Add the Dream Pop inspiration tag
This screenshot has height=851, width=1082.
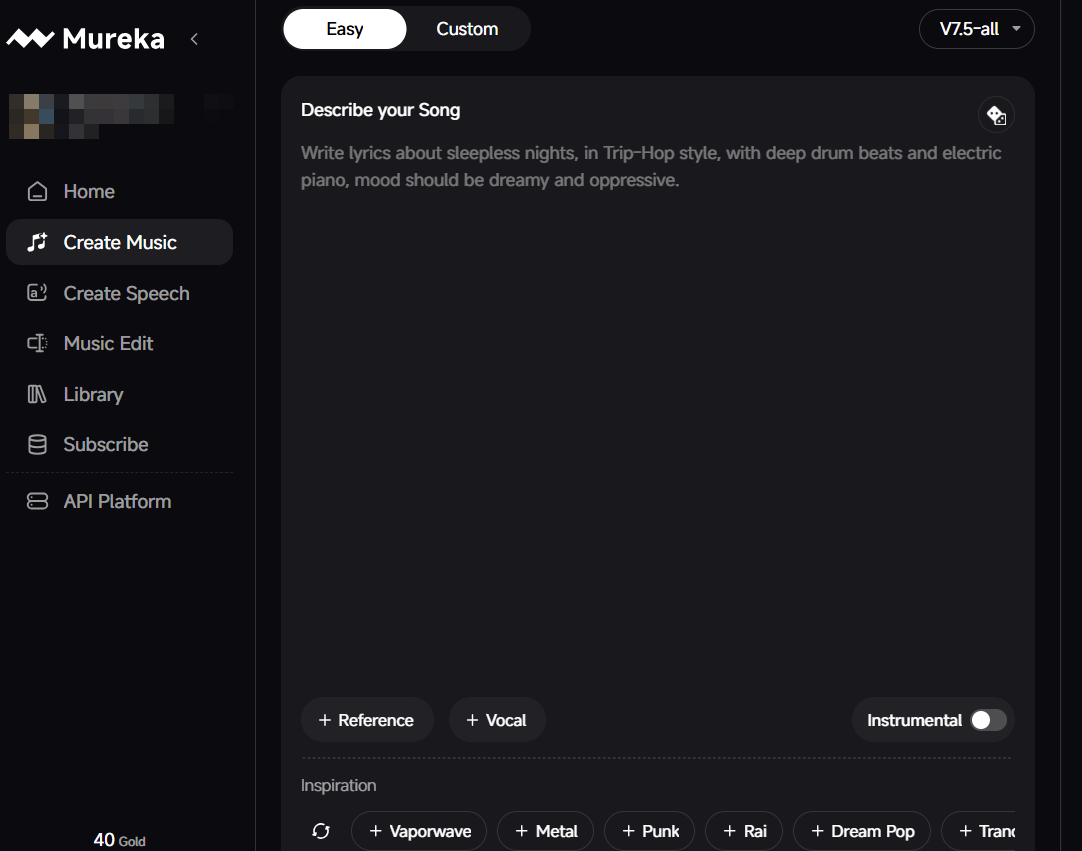click(x=862, y=831)
